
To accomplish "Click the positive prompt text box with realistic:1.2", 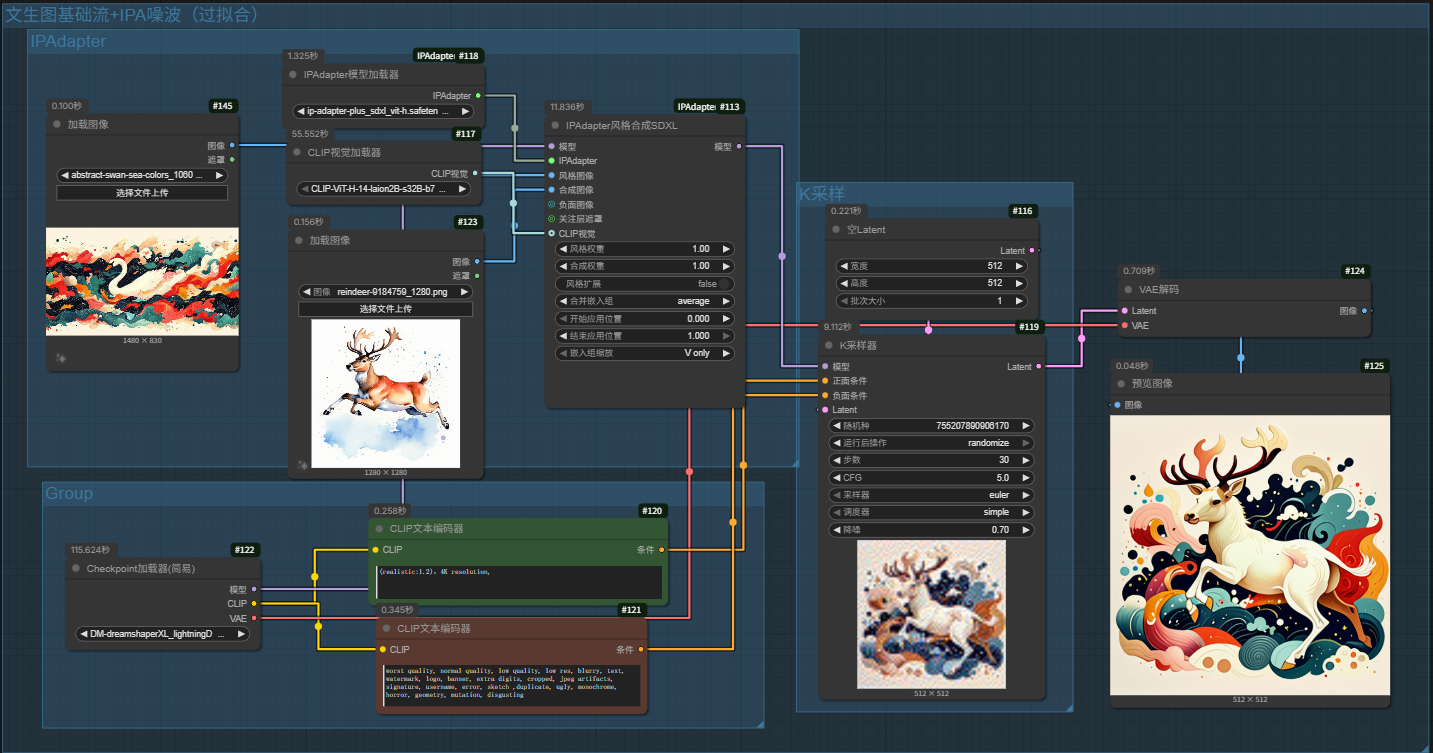I will 519,582.
